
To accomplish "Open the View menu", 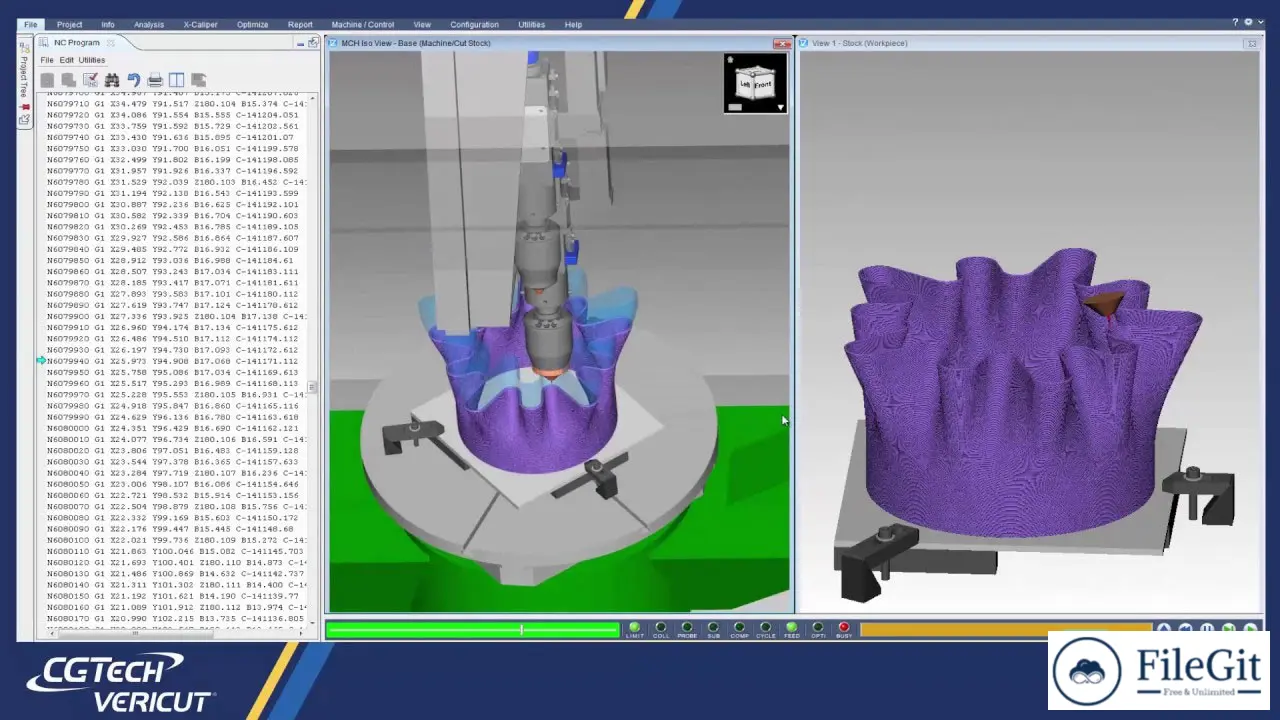I will pyautogui.click(x=422, y=24).
